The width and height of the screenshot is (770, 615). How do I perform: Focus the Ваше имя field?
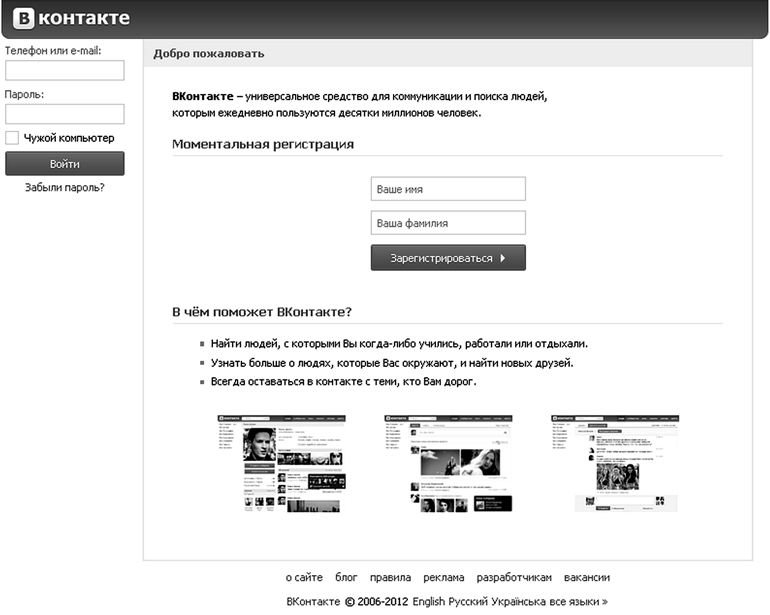pos(448,189)
